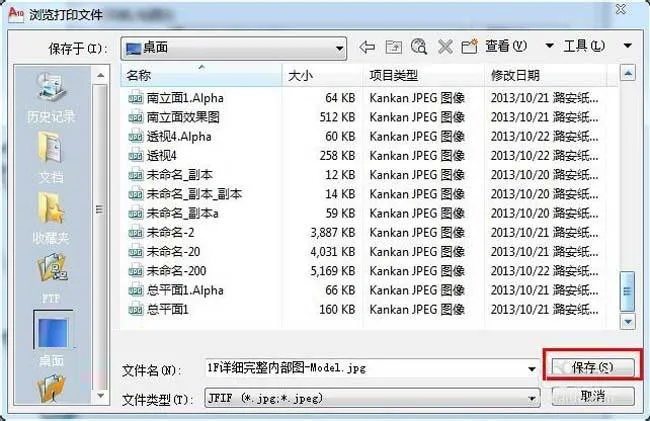Click the sidebar scroll up arrow
650x421 pixels.
[x=100, y=75]
